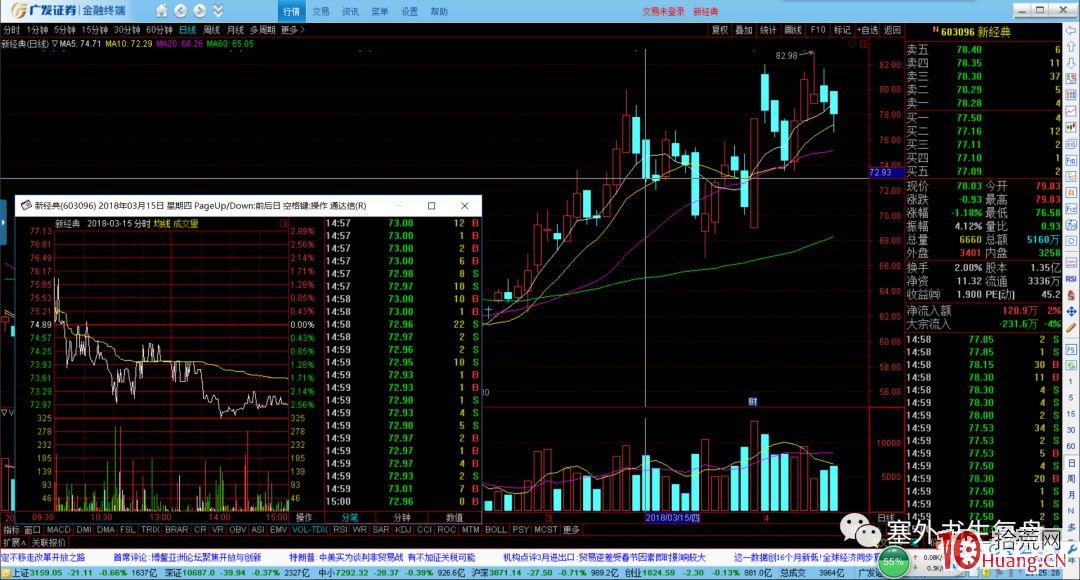The height and width of the screenshot is (580, 1080).
Task: Click the left-arrow icon on right sidebar
Action: tap(1071, 32)
